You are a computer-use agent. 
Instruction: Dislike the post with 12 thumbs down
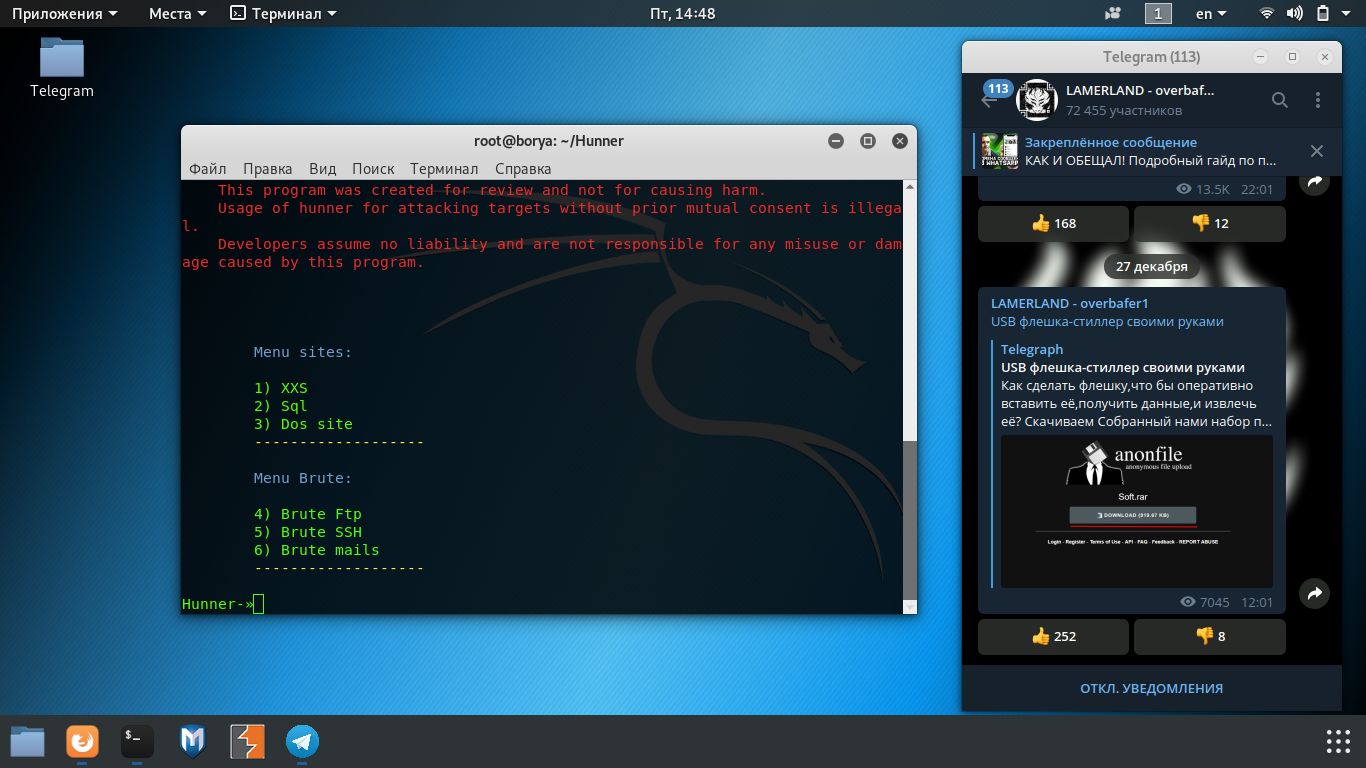coord(1210,224)
